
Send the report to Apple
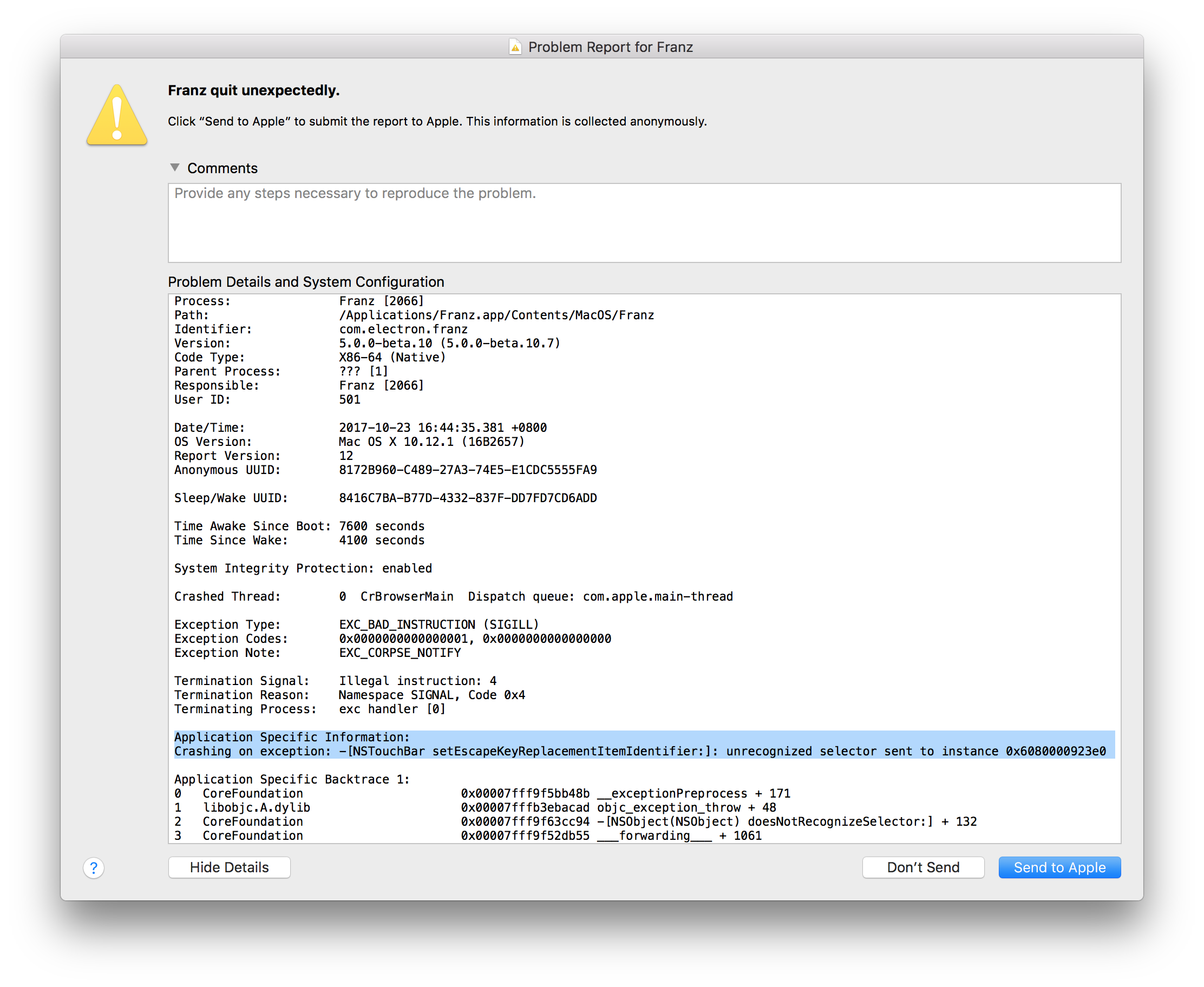point(1059,867)
